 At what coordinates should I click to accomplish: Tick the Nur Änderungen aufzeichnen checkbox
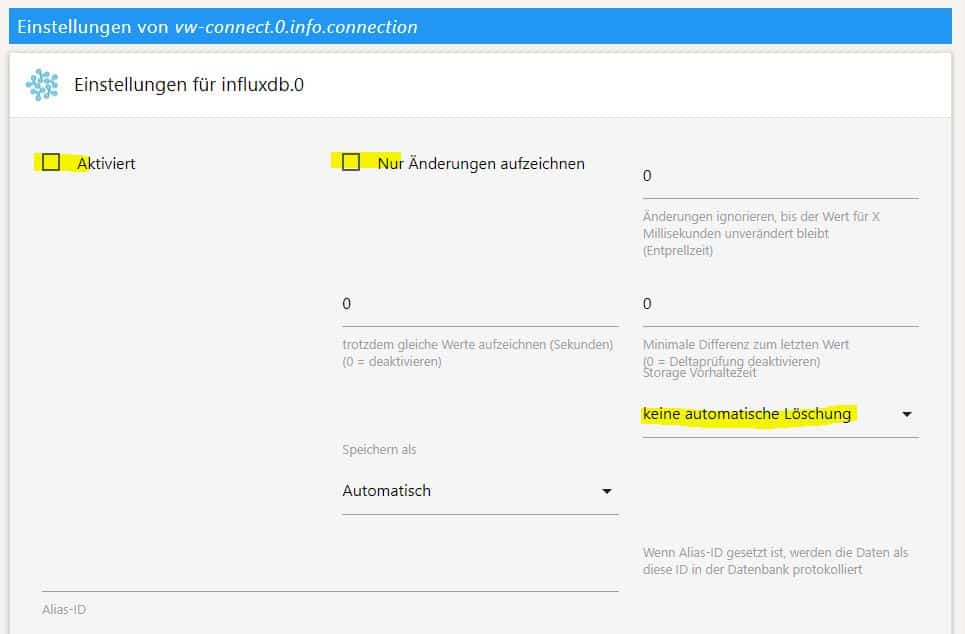tap(351, 162)
